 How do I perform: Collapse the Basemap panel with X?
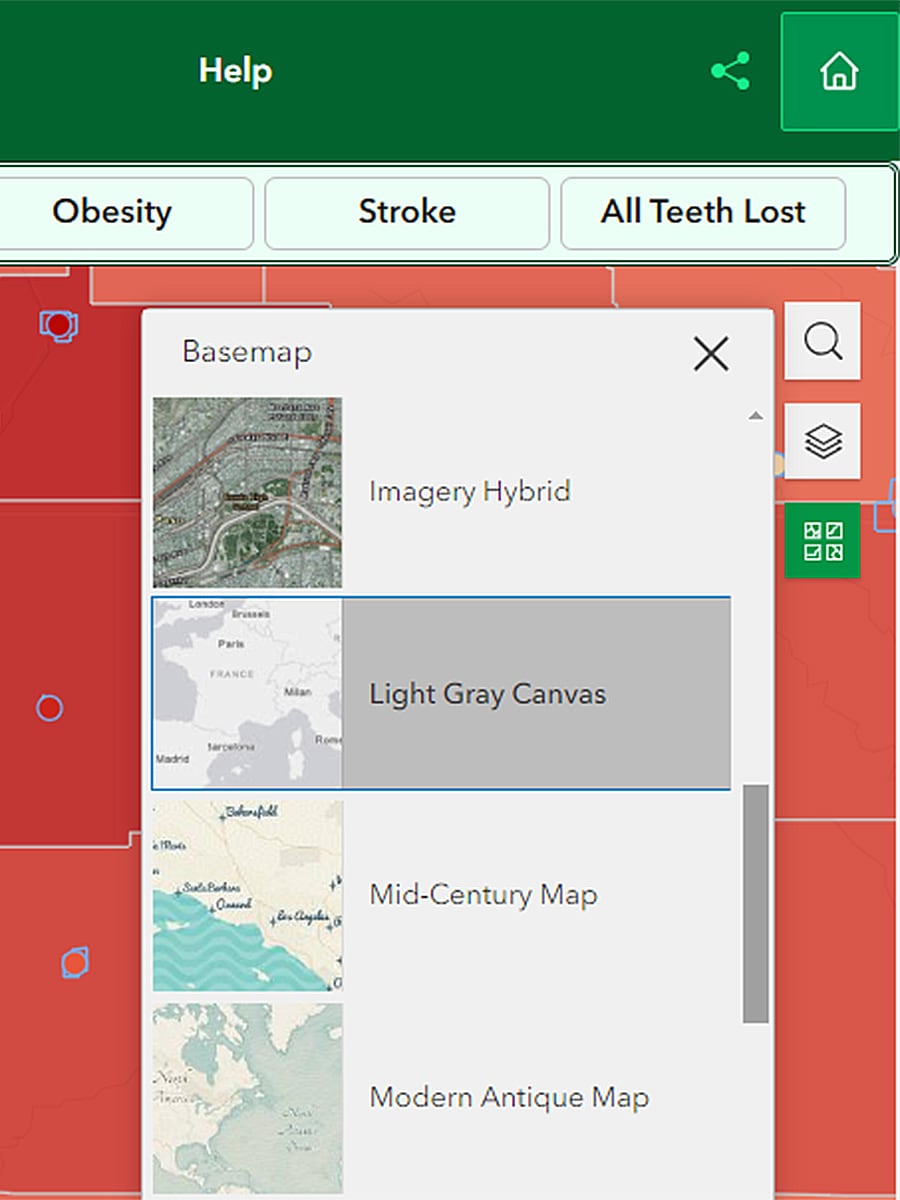[x=710, y=353]
